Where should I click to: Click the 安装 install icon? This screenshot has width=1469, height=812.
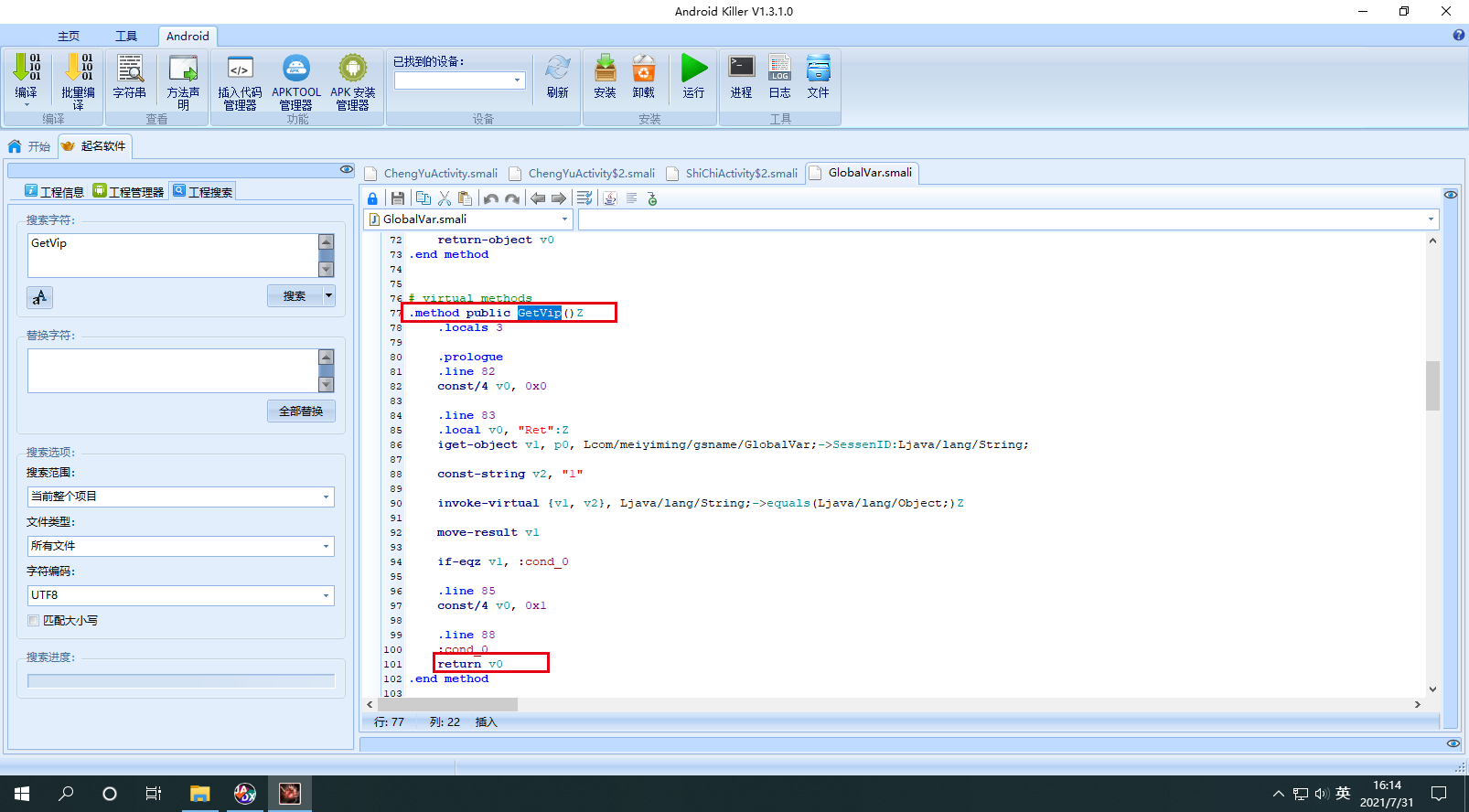tap(606, 68)
